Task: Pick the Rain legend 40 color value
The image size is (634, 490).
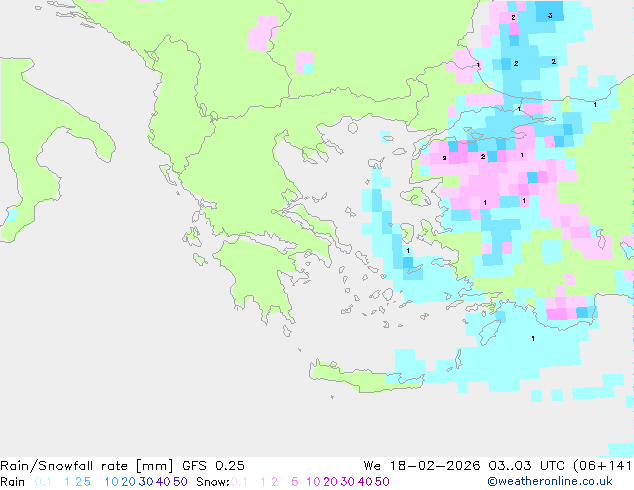Action: click(163, 482)
